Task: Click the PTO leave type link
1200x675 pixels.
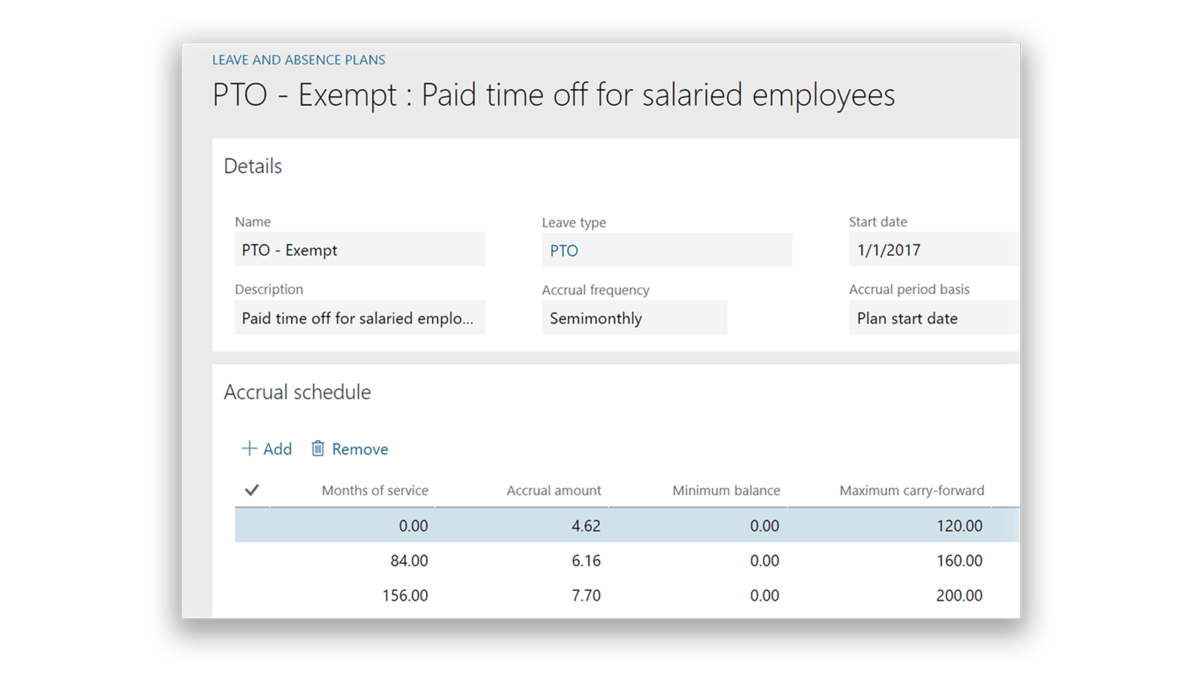Action: pyautogui.click(x=563, y=250)
